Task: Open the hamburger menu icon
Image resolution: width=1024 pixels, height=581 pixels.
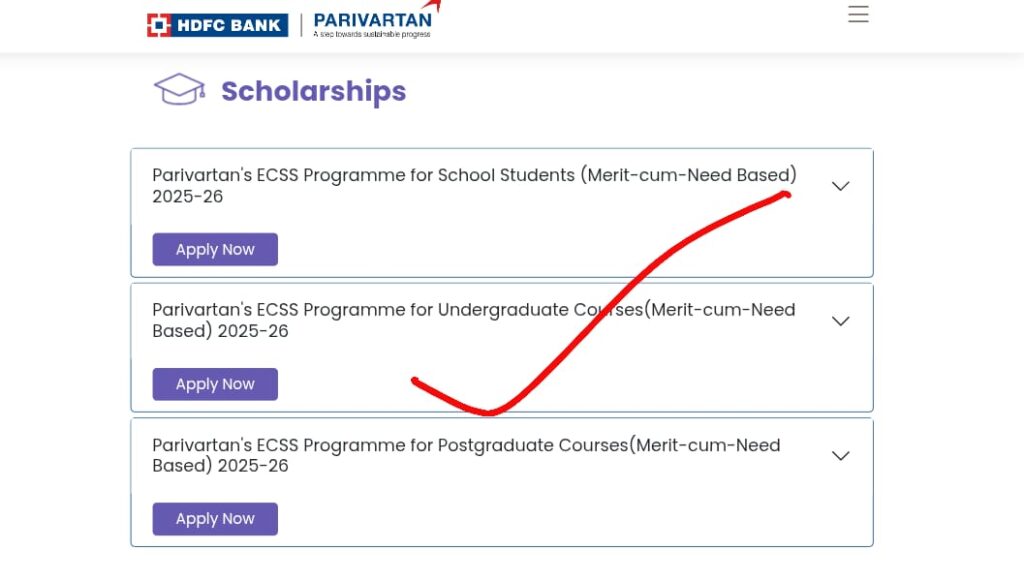Action: (858, 14)
